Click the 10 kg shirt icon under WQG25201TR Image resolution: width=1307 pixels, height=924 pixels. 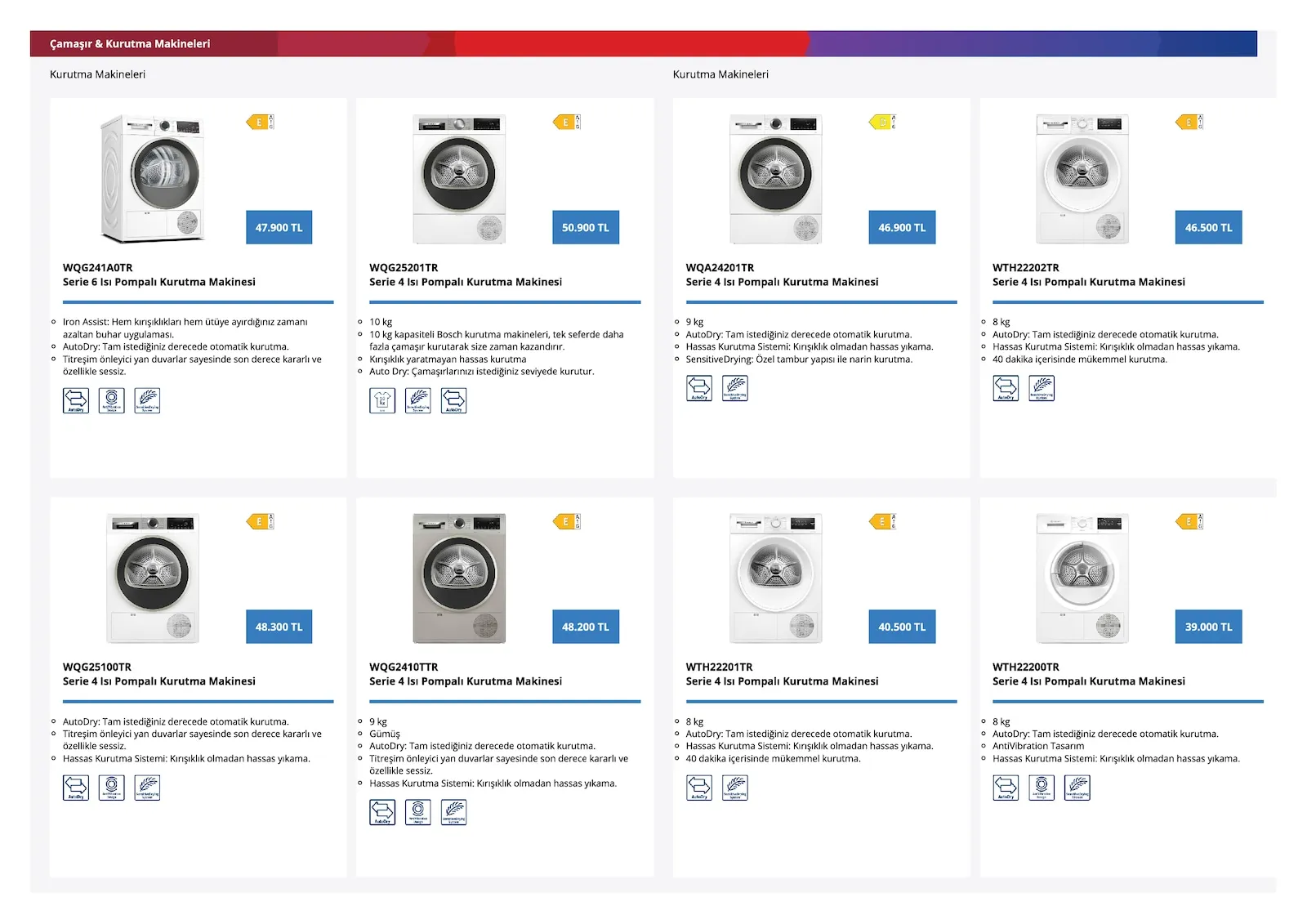382,400
